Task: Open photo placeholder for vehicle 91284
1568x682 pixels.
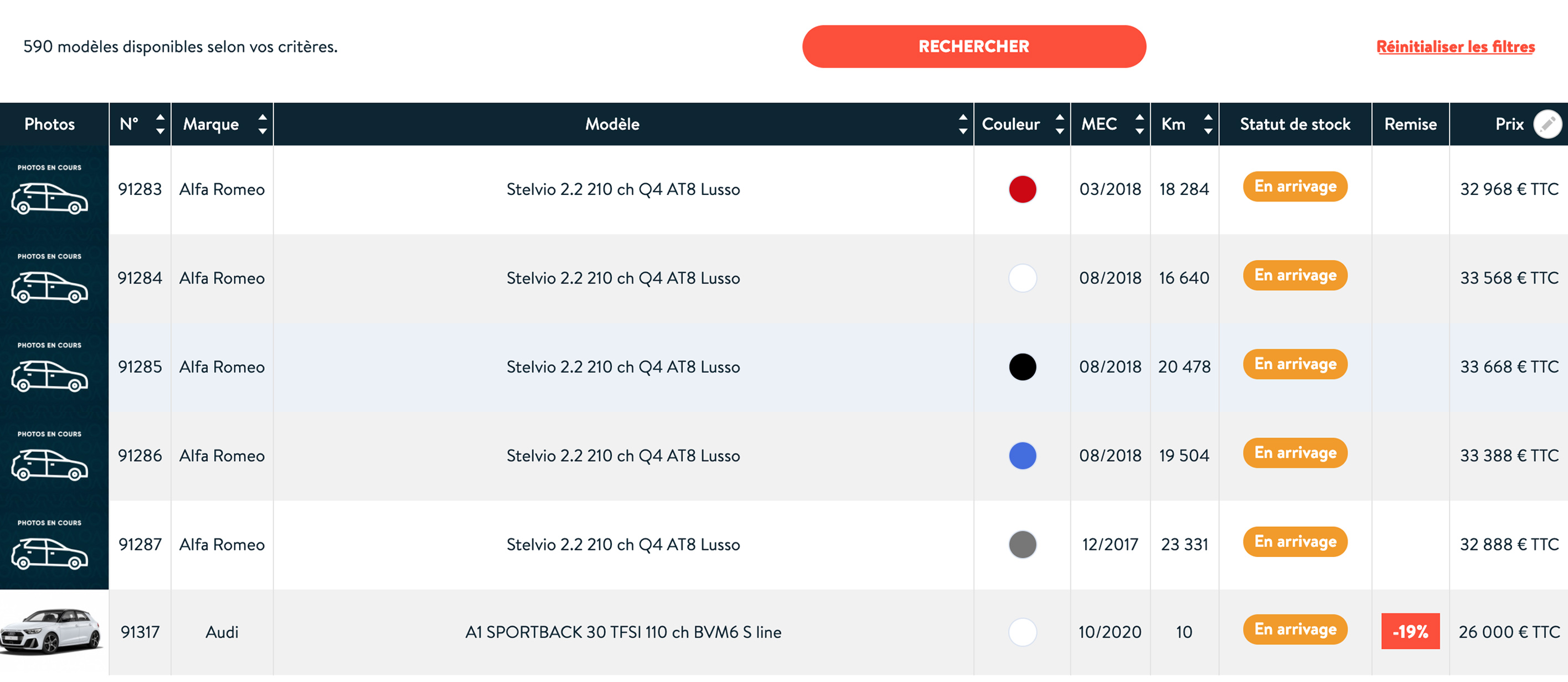Action: [54, 278]
